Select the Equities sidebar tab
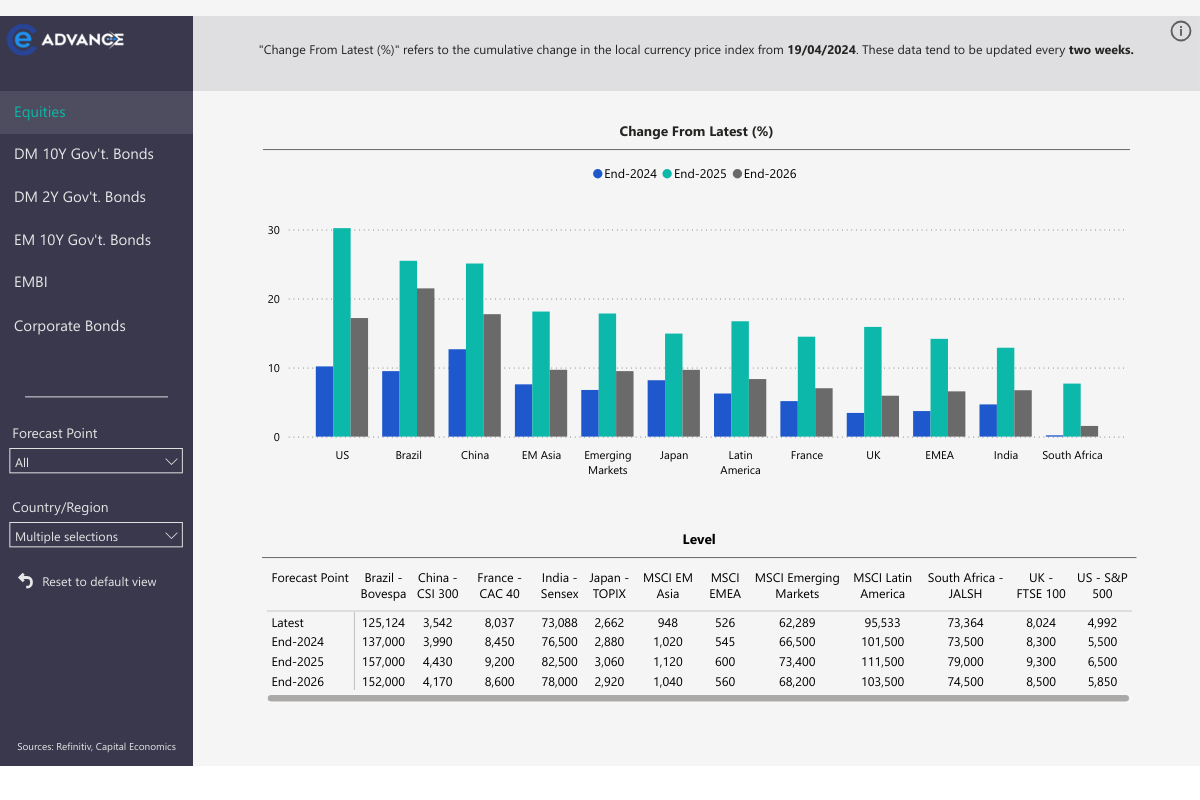Image resolution: width=1200 pixels, height=800 pixels. click(x=40, y=112)
